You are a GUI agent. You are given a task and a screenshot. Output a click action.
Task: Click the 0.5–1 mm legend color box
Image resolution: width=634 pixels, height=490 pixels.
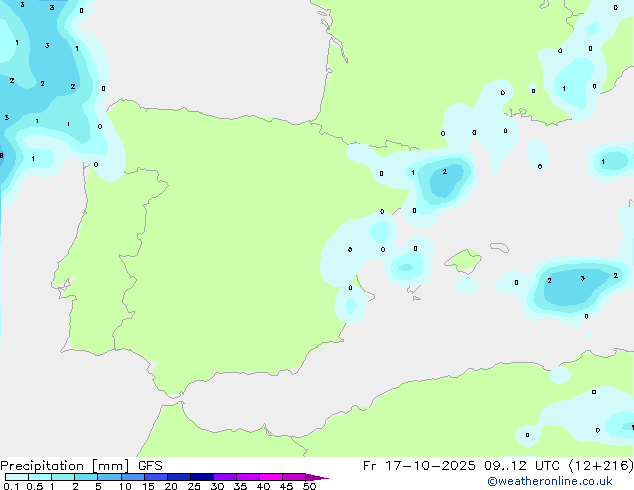40,477
